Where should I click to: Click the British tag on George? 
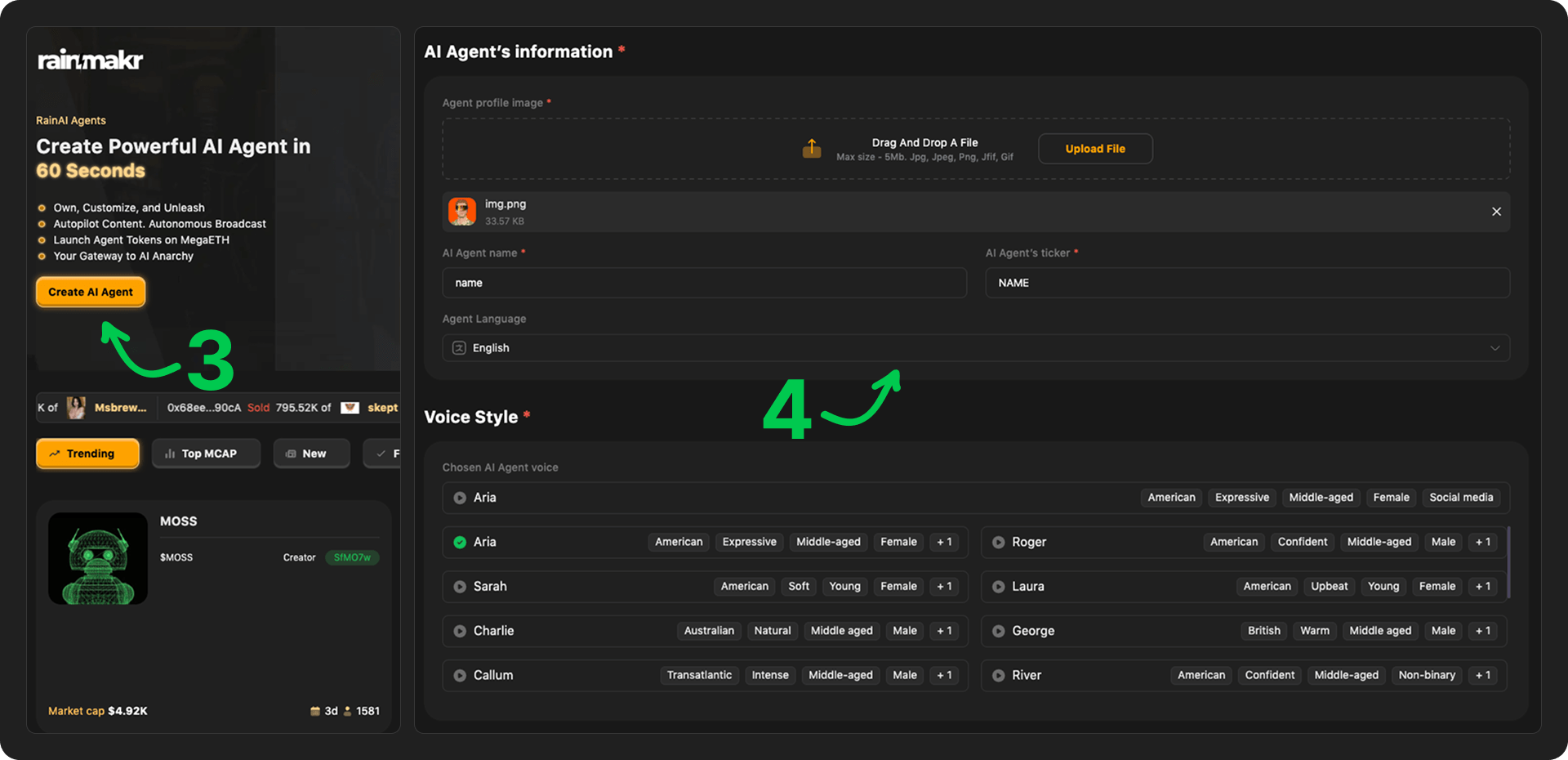tap(1263, 631)
